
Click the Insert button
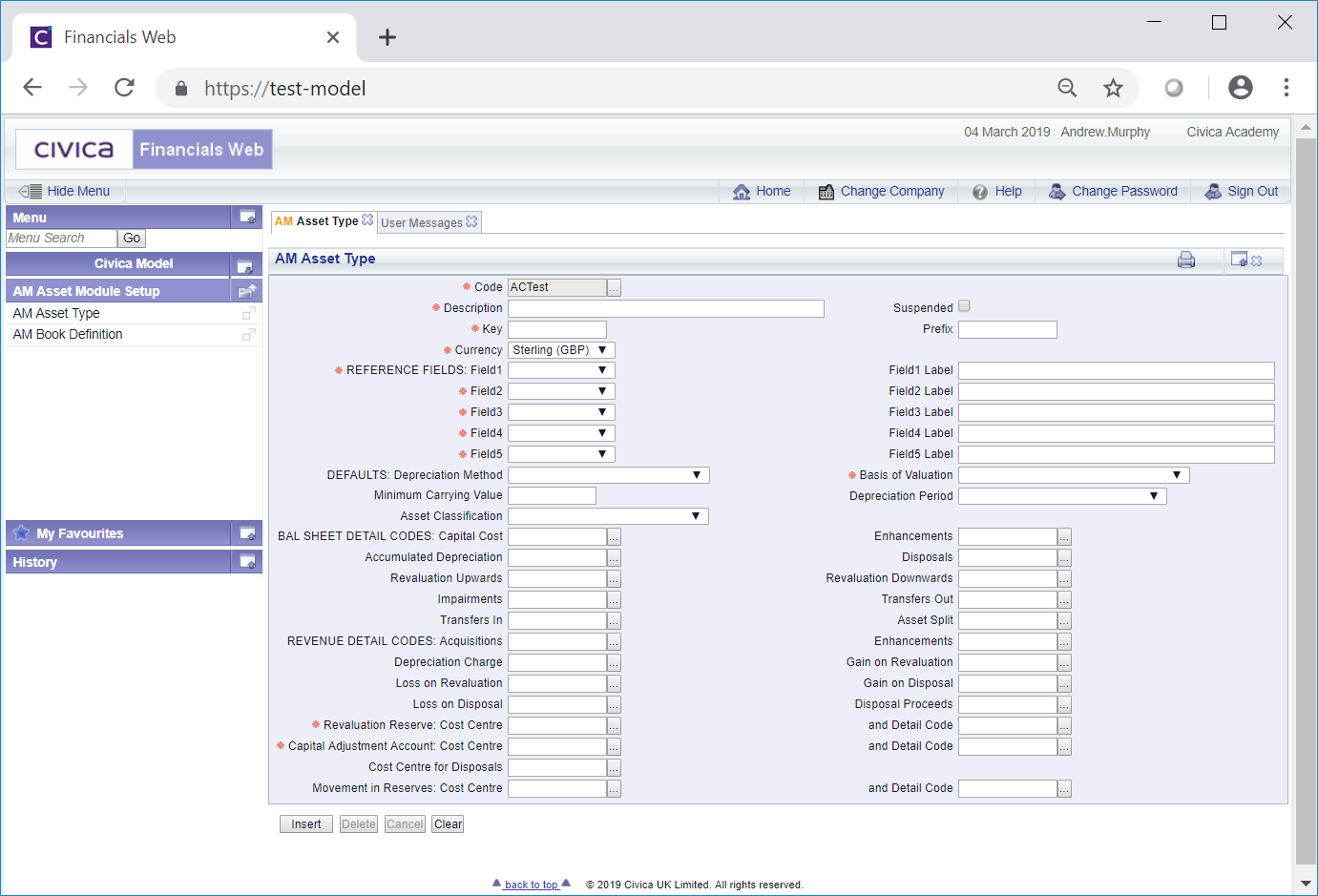(306, 824)
